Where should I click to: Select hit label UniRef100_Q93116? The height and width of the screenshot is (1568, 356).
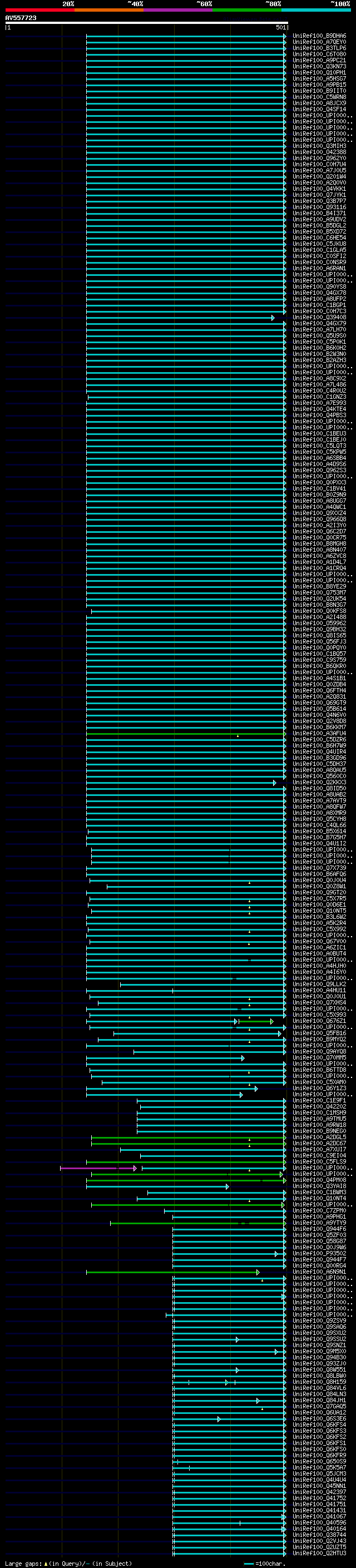pyautogui.click(x=319, y=207)
